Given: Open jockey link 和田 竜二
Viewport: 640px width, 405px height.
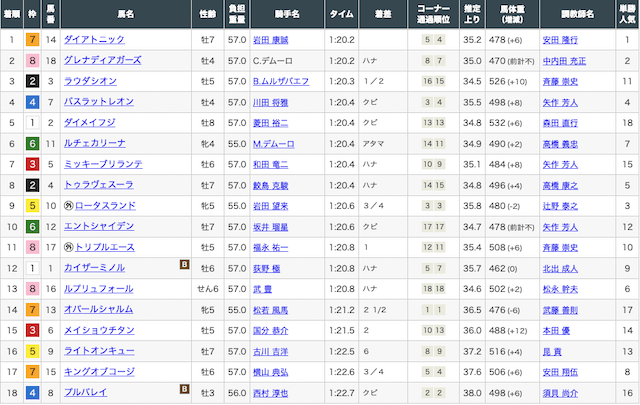Looking at the screenshot, I should point(270,165).
